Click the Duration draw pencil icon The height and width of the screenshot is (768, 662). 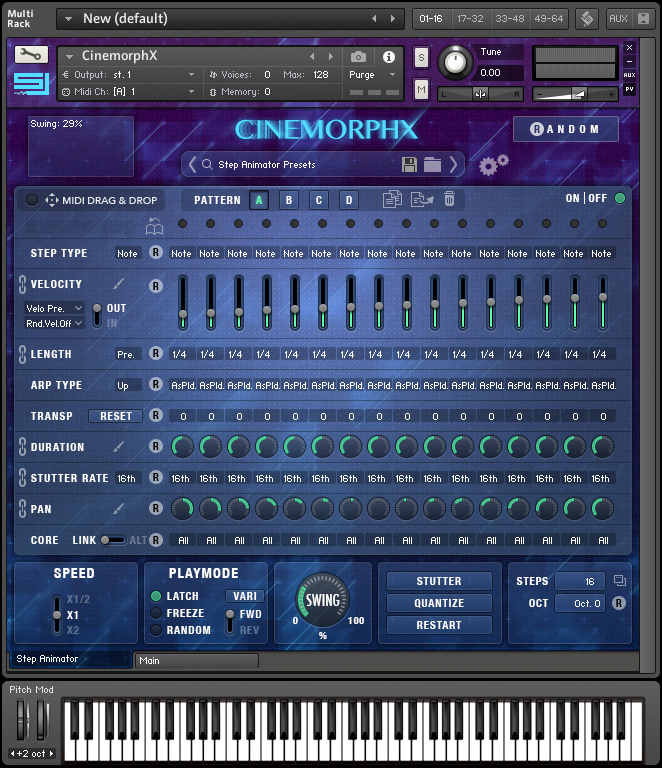click(x=118, y=447)
